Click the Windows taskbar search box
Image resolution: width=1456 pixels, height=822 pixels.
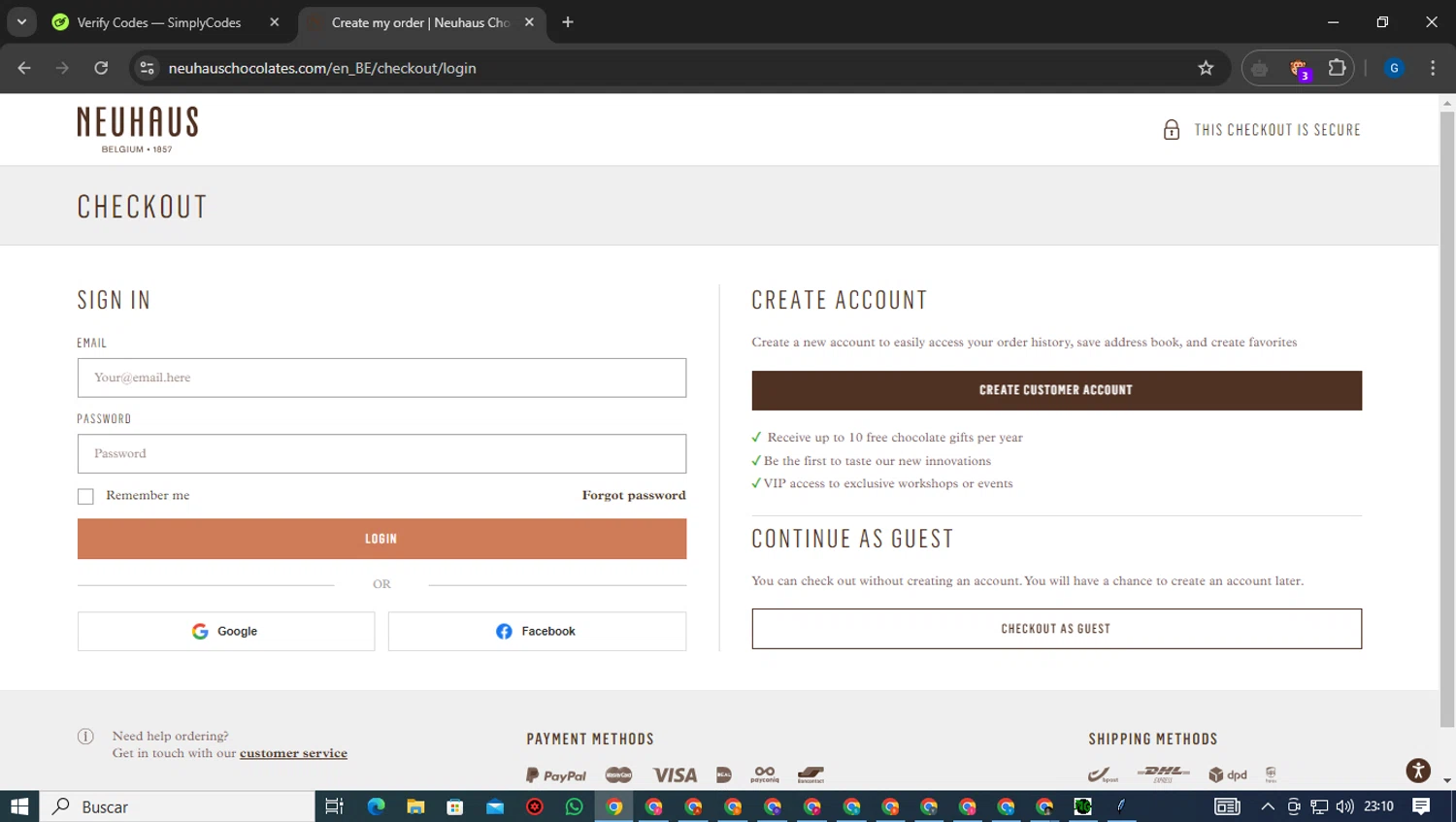click(x=177, y=806)
